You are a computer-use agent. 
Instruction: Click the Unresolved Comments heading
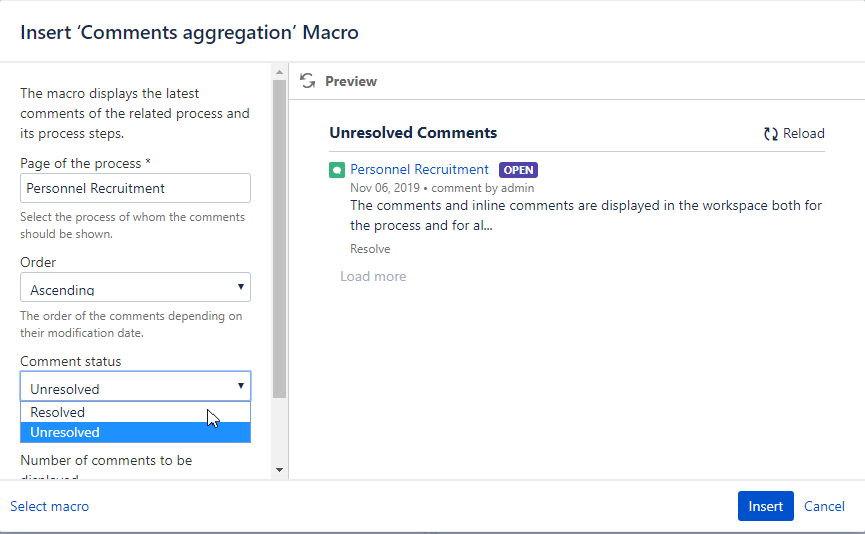(413, 133)
